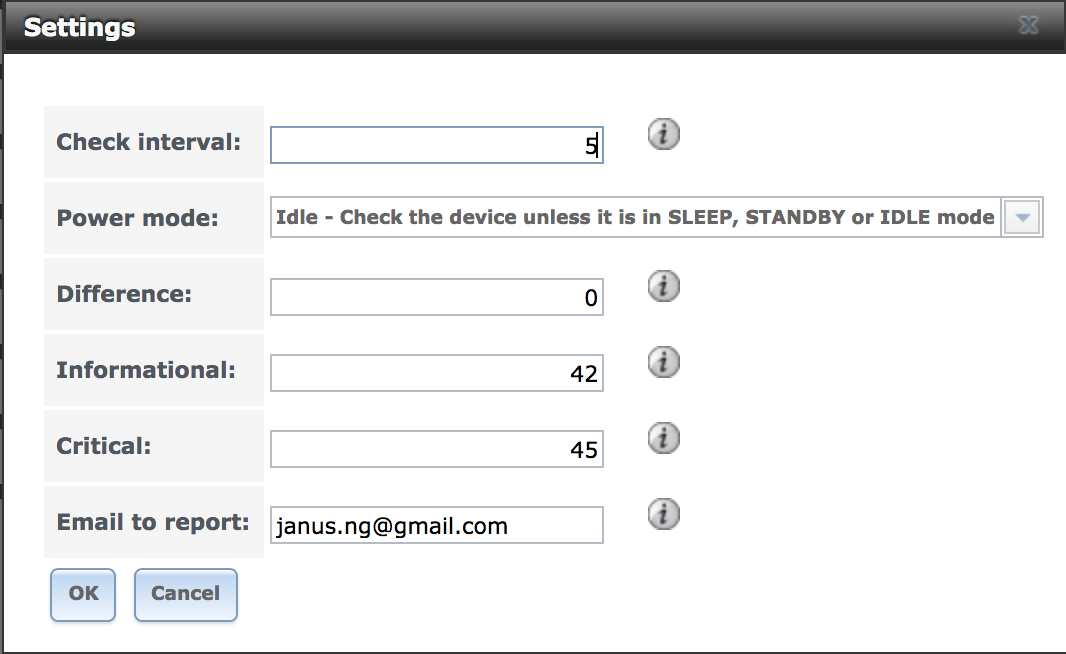Select the Informational temperature field showing 42
Viewport: 1066px width, 654px height.
(x=436, y=373)
